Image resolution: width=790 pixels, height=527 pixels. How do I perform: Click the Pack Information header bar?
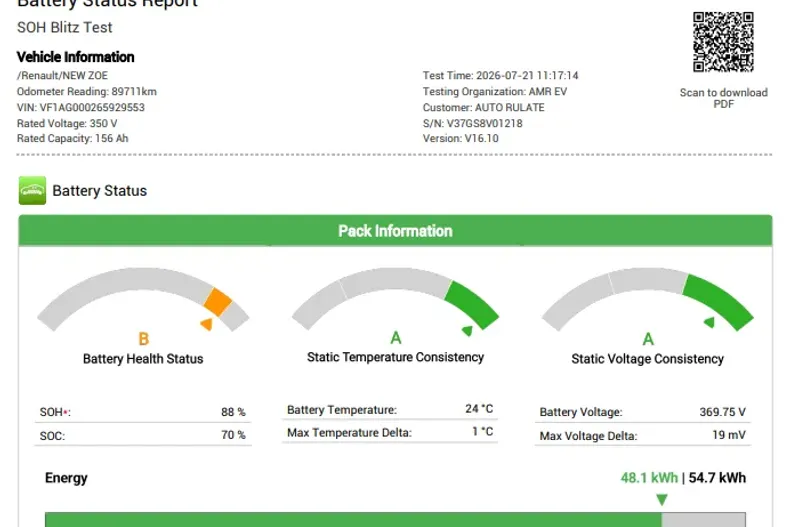point(396,231)
